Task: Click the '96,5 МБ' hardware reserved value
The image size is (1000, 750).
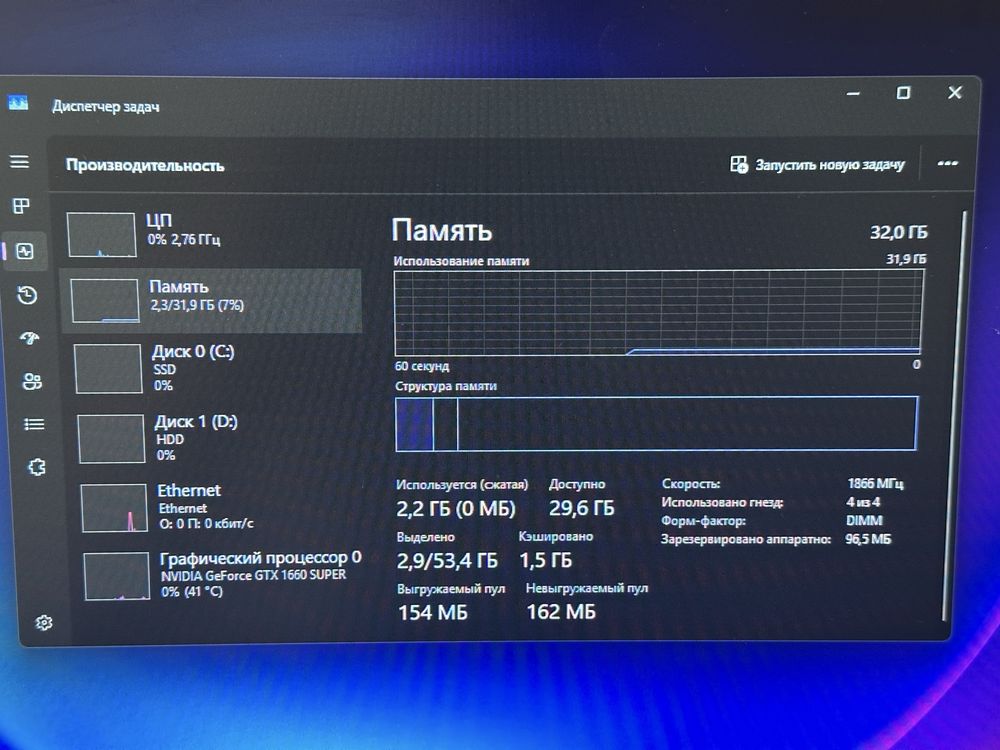Action: (x=868, y=539)
